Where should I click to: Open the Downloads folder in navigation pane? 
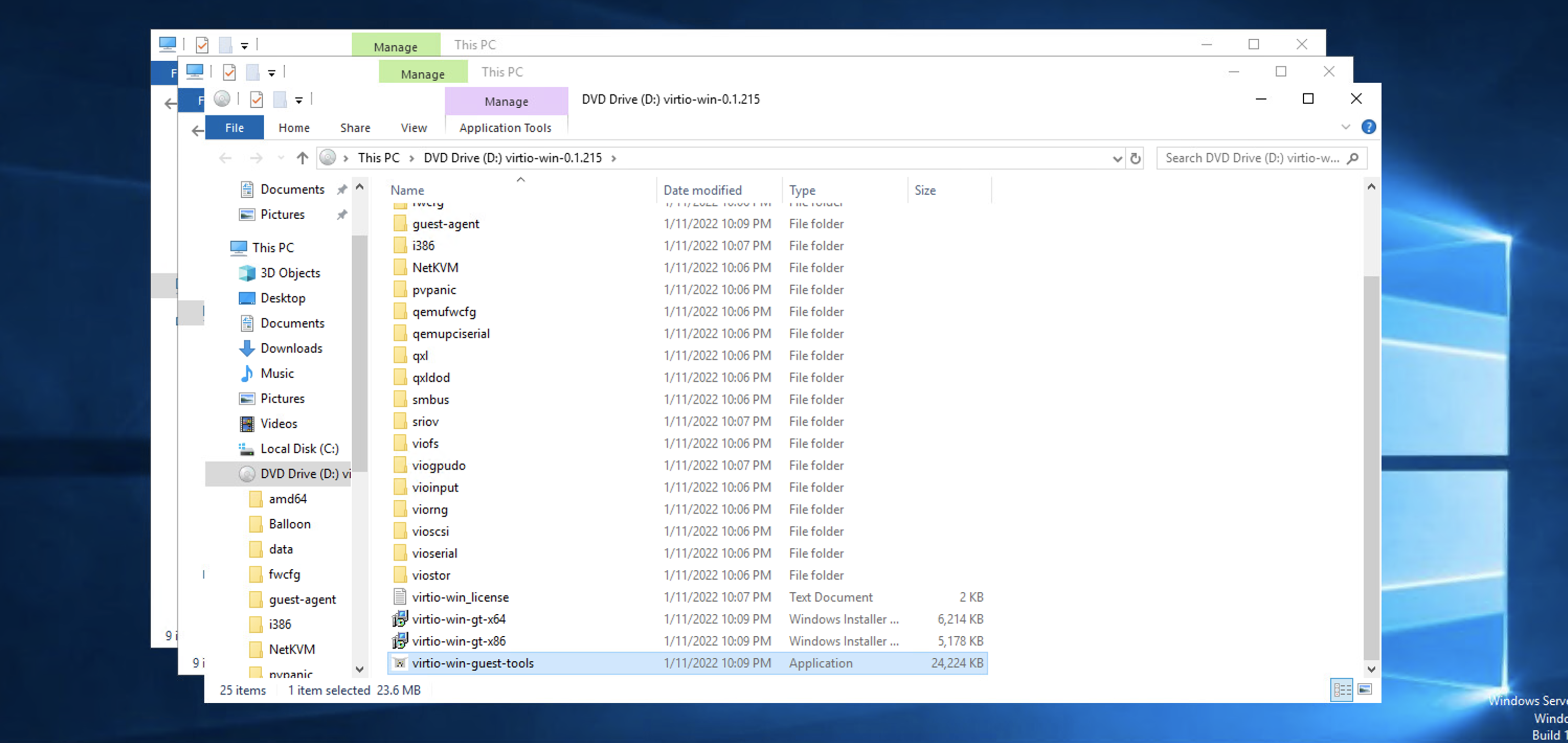point(291,348)
